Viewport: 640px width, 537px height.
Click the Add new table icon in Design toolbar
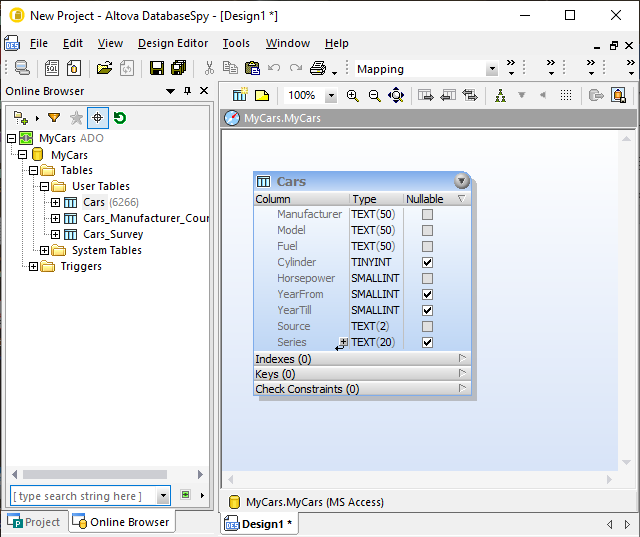pos(240,95)
